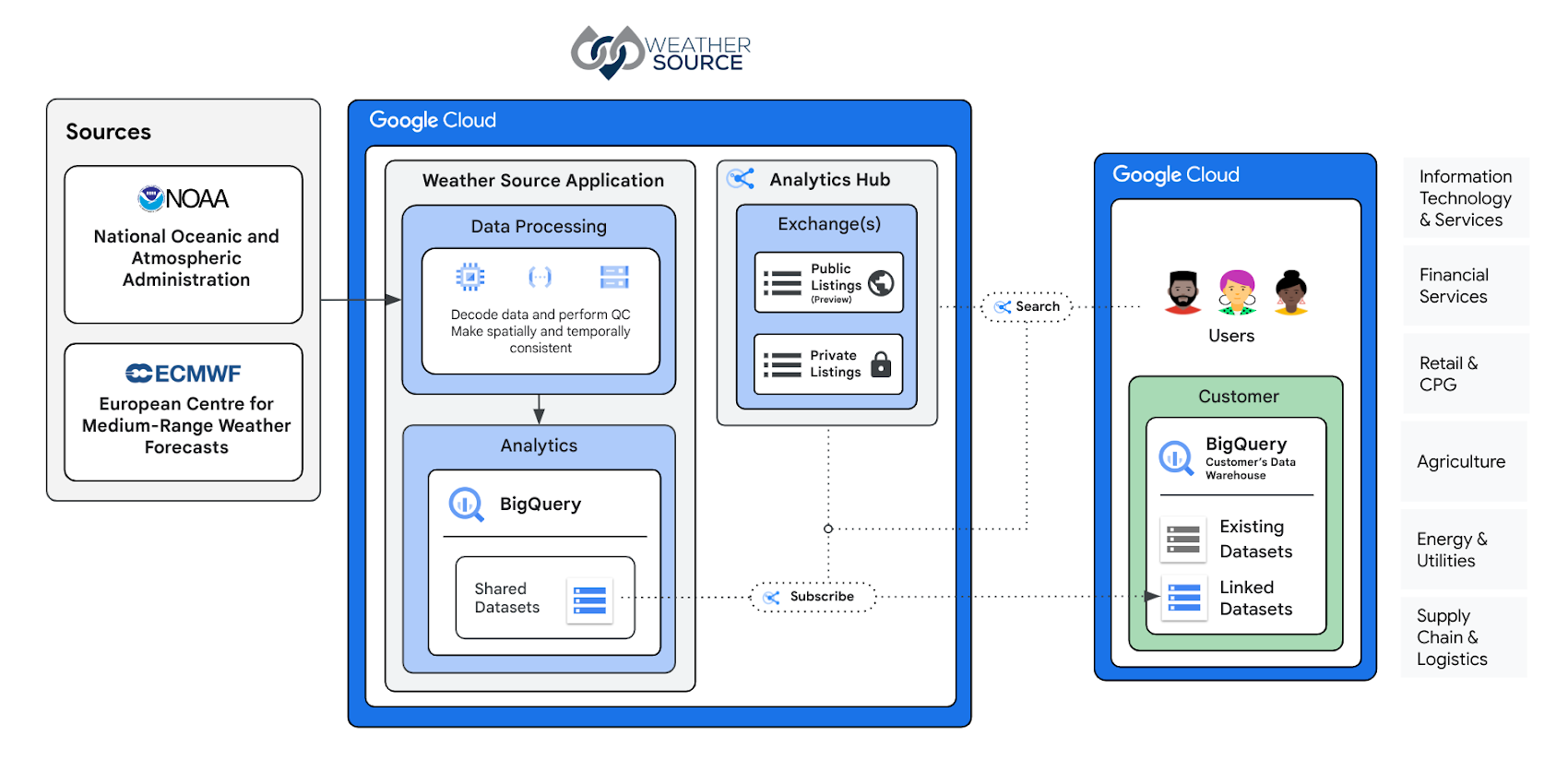This screenshot has height=760, width=1568.
Task: Select the Information Technology & Services tile
Action: coord(1466,198)
